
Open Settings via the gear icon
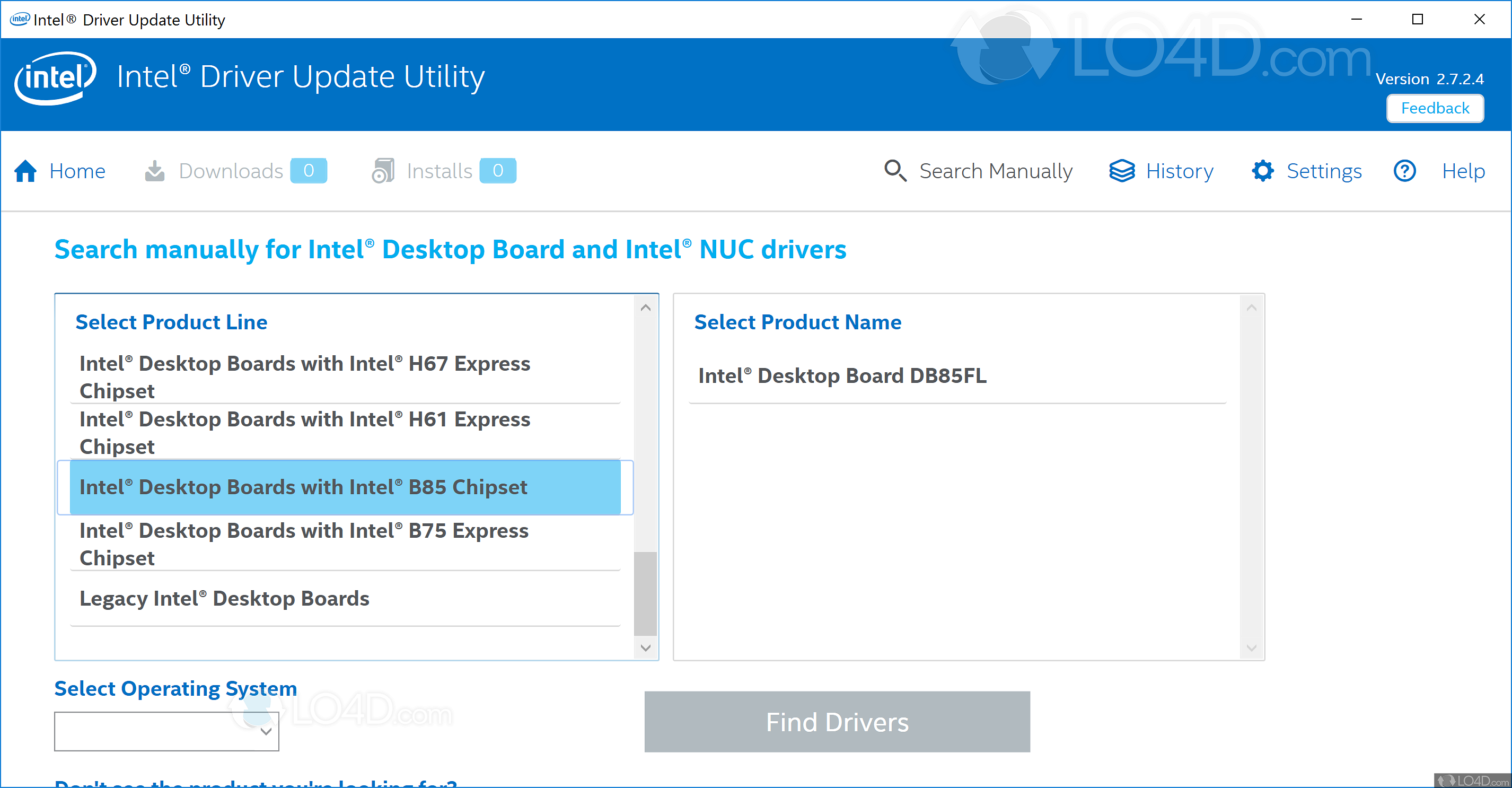pos(1262,171)
